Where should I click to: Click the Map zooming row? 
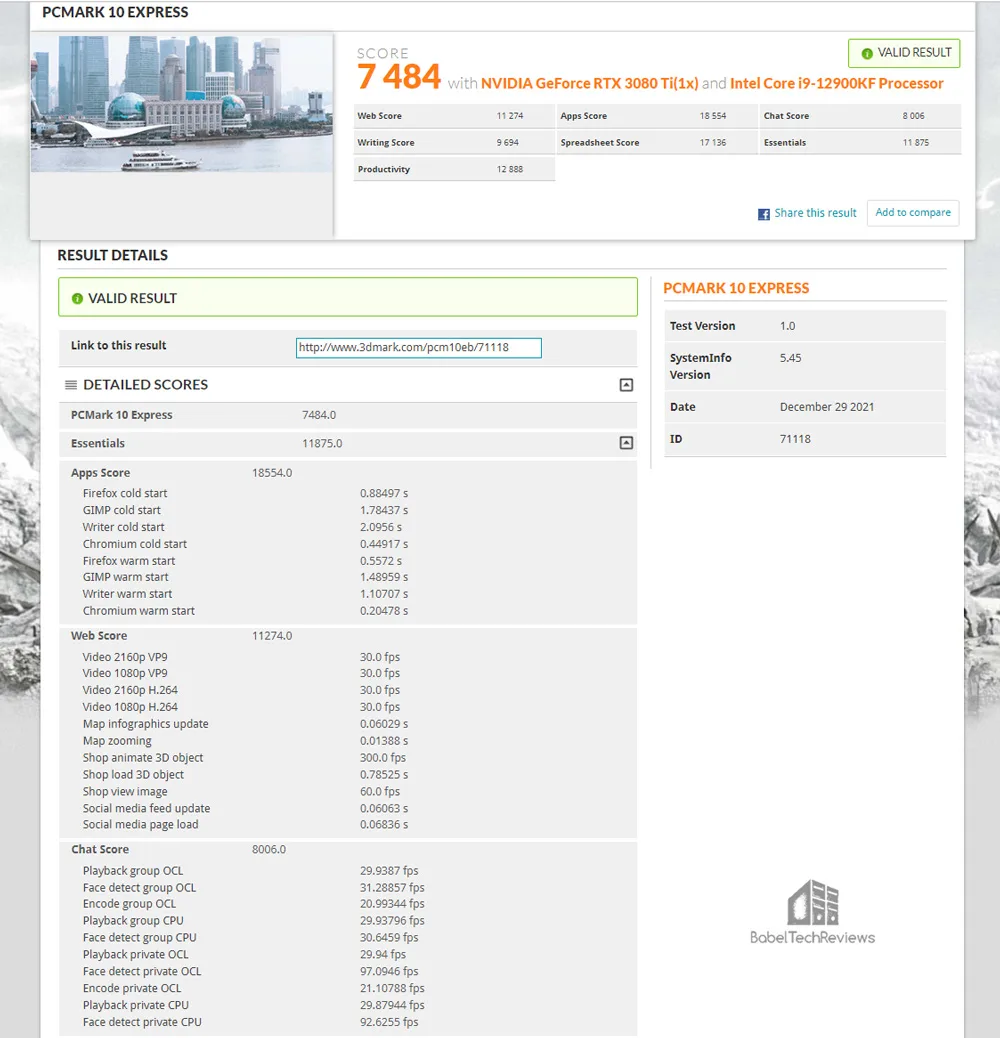pos(348,741)
